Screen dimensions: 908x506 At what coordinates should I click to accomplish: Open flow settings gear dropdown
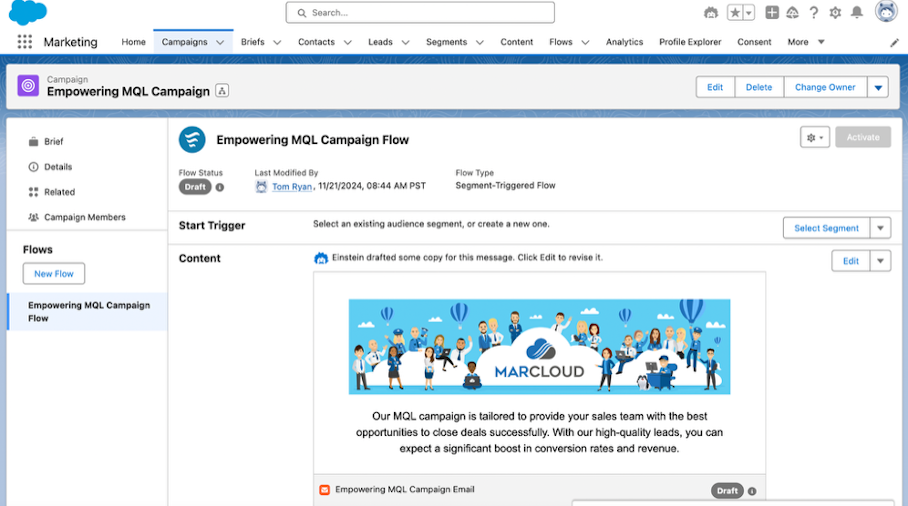click(x=815, y=137)
